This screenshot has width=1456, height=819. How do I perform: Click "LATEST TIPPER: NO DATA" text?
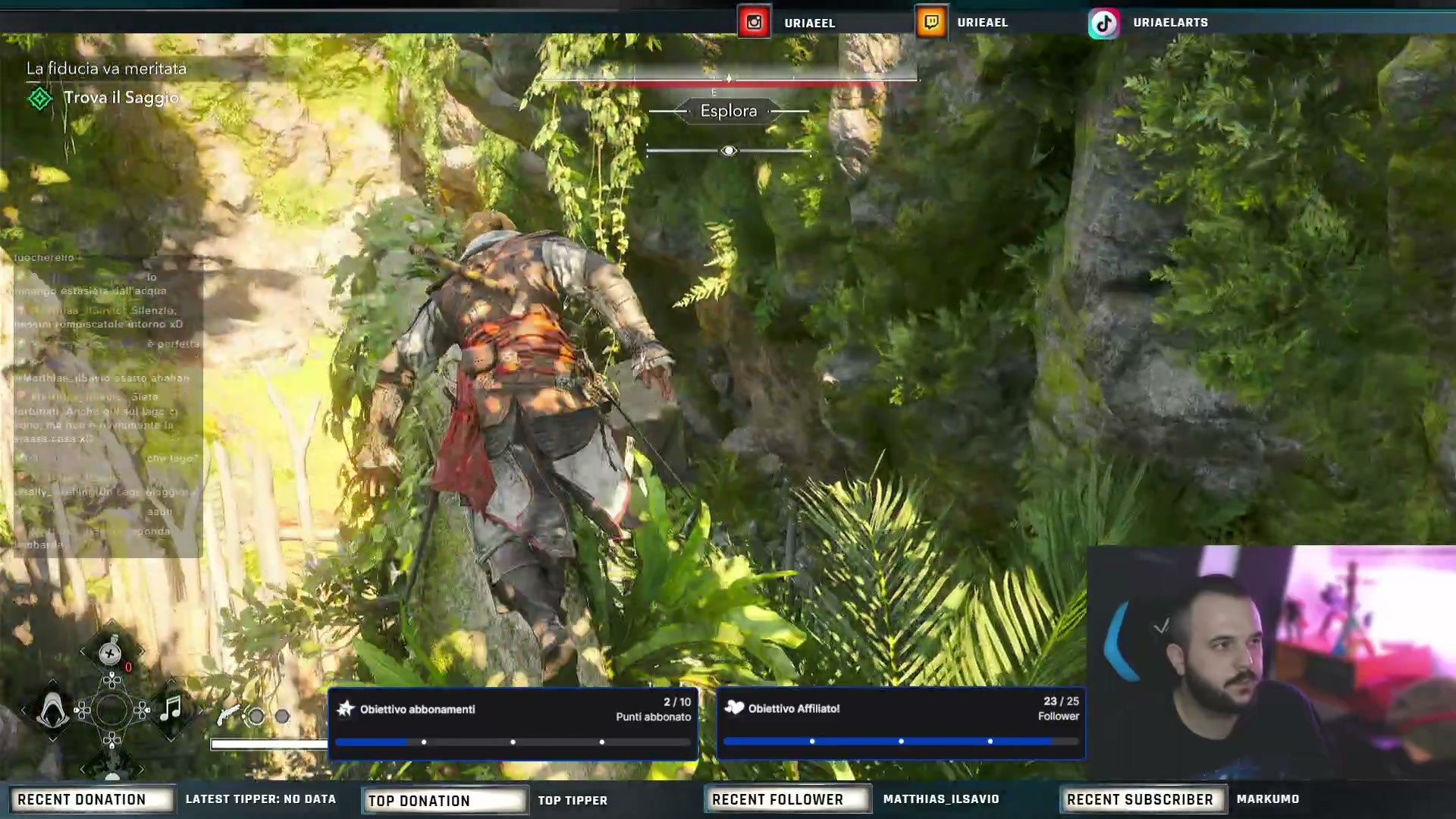click(x=261, y=799)
